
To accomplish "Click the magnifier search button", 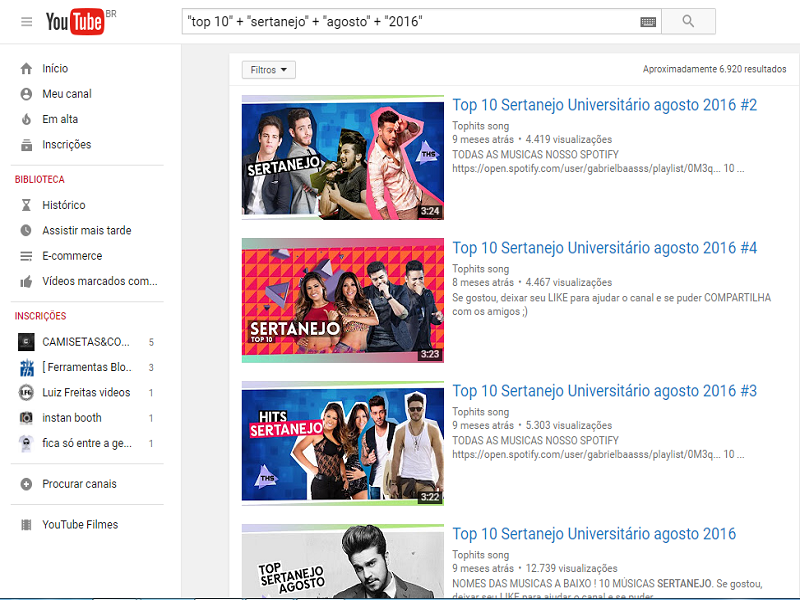I will click(688, 21).
